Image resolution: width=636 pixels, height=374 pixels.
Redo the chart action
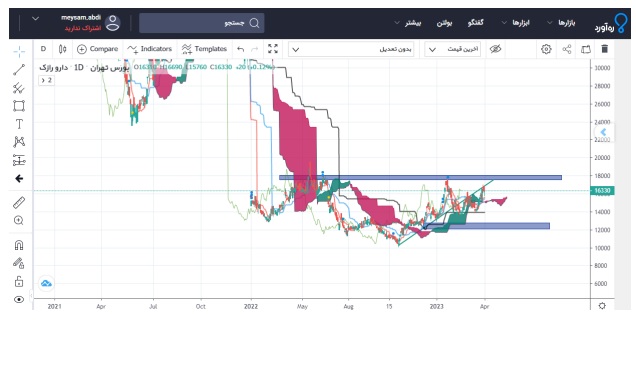point(255,49)
